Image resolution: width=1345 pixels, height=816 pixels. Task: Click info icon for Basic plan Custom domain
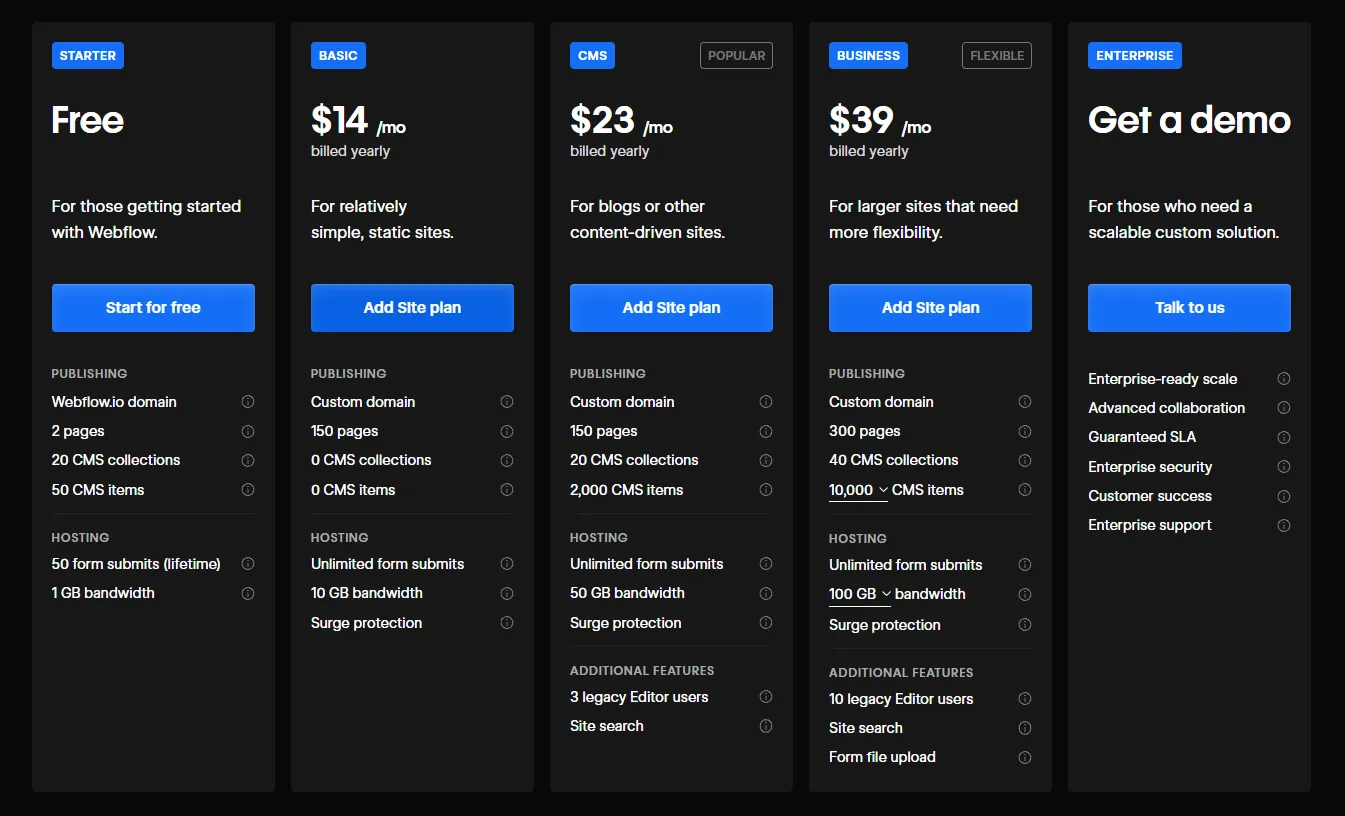(507, 402)
